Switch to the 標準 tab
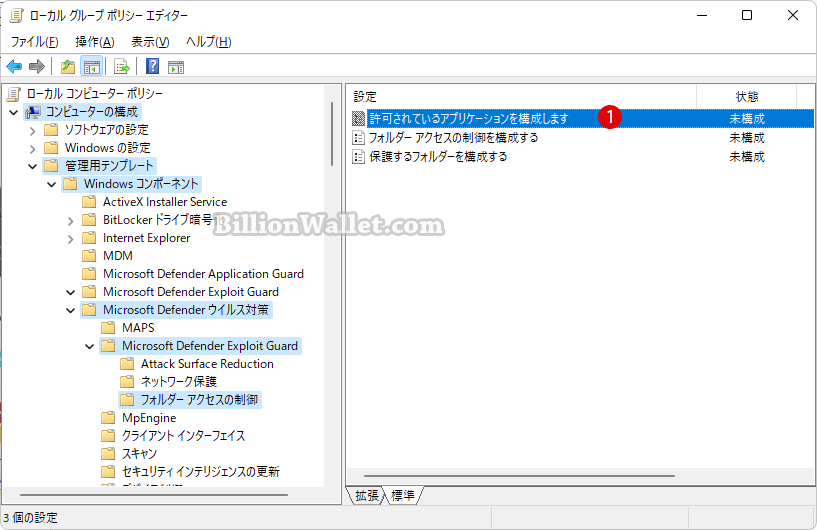This screenshot has height=530, width=817. point(403,495)
